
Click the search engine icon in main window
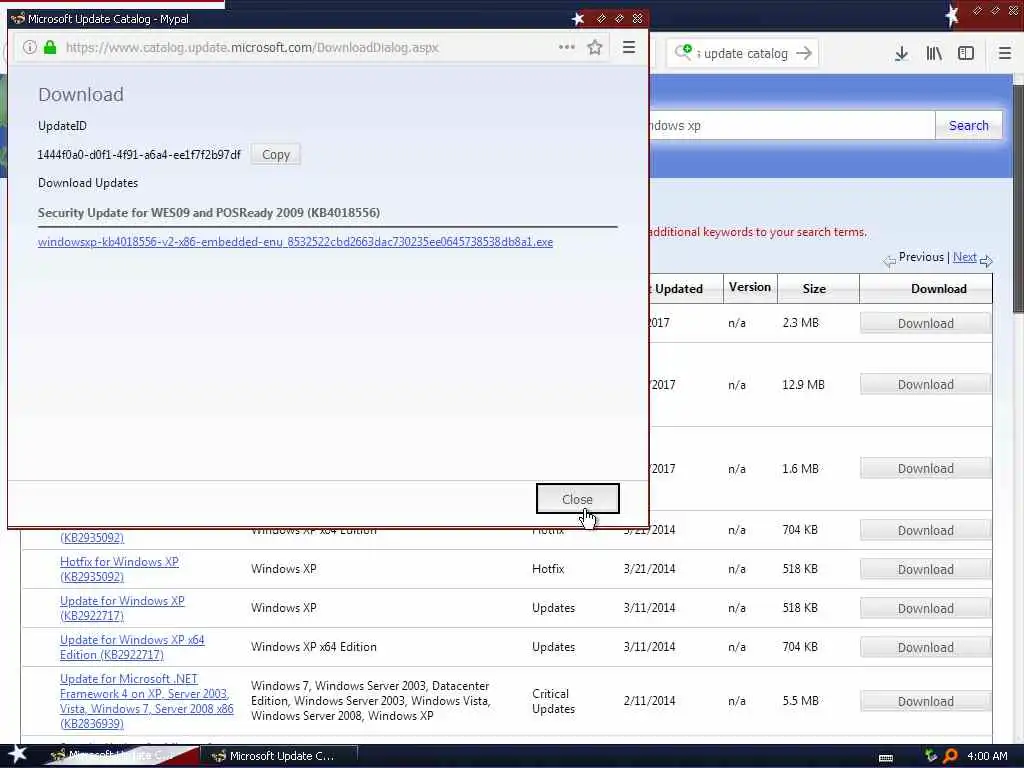pyautogui.click(x=683, y=52)
